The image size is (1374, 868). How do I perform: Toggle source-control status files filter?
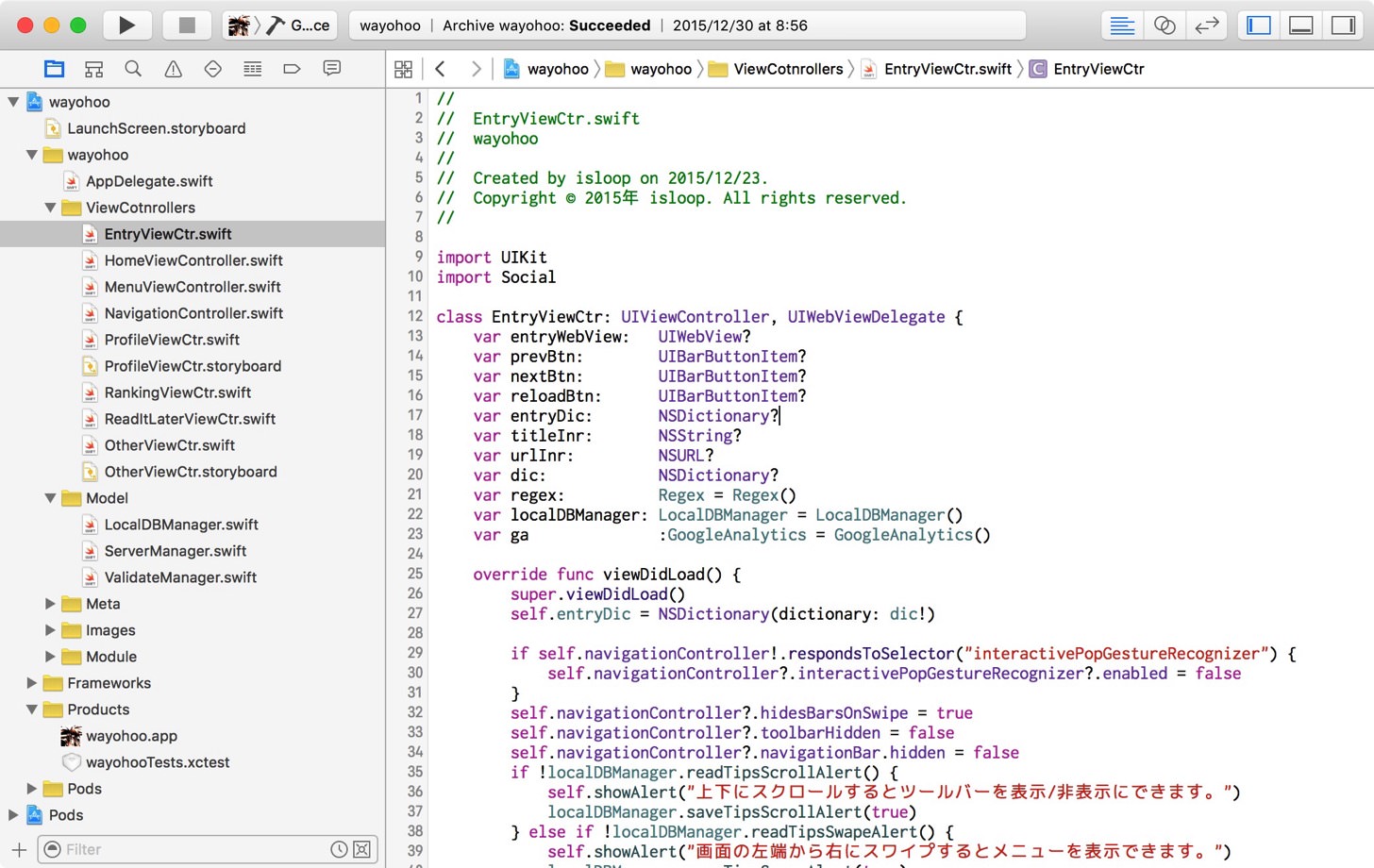tap(362, 850)
